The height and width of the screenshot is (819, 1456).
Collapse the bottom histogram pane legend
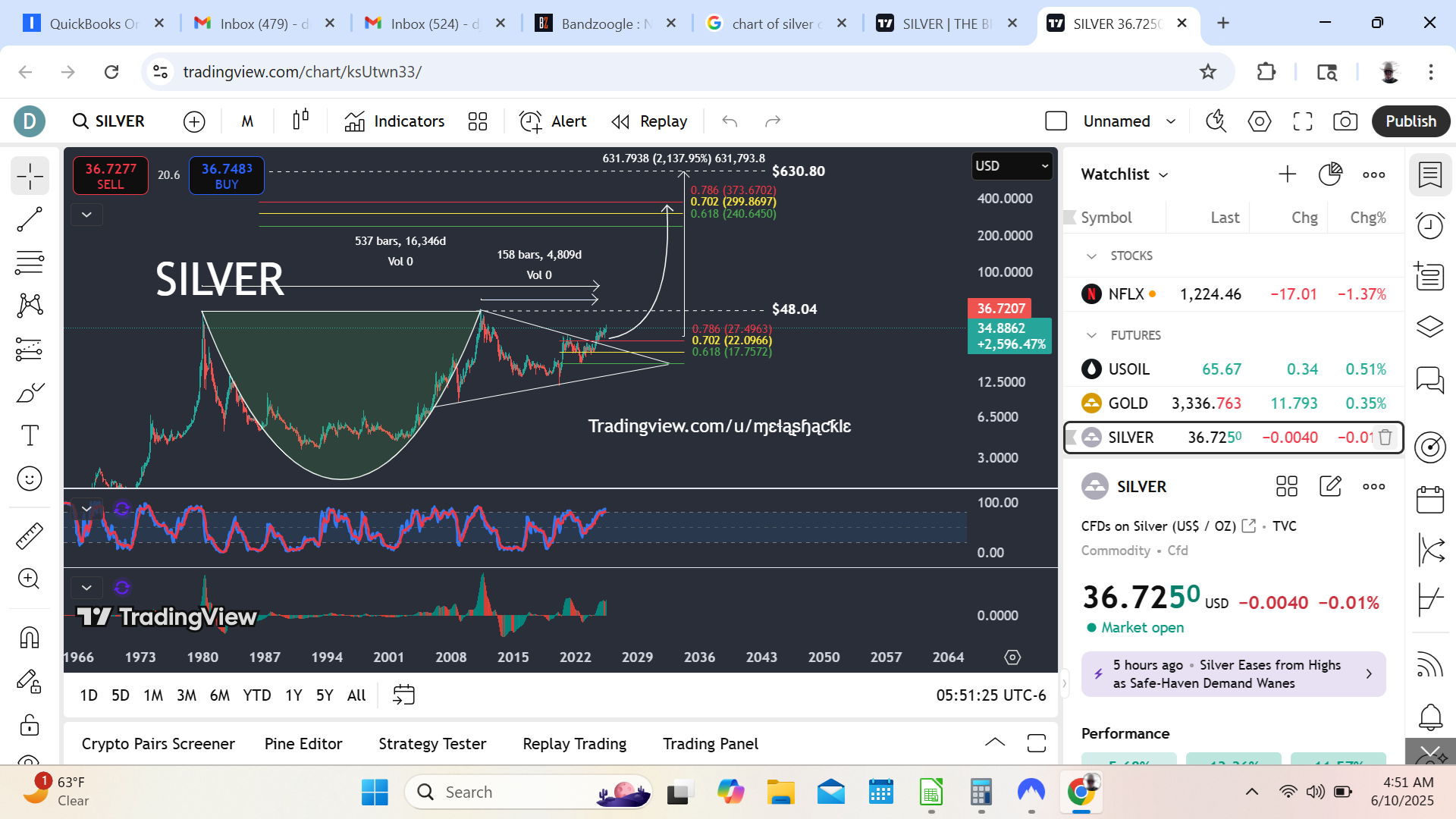pyautogui.click(x=86, y=588)
